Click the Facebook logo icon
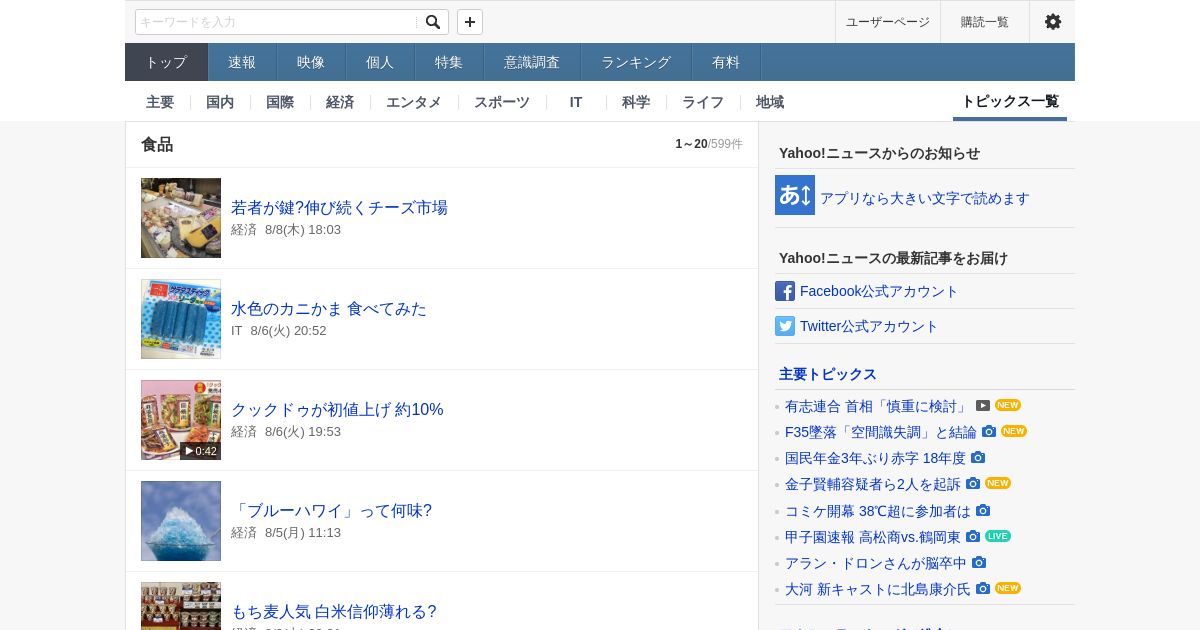1200x630 pixels. [785, 291]
